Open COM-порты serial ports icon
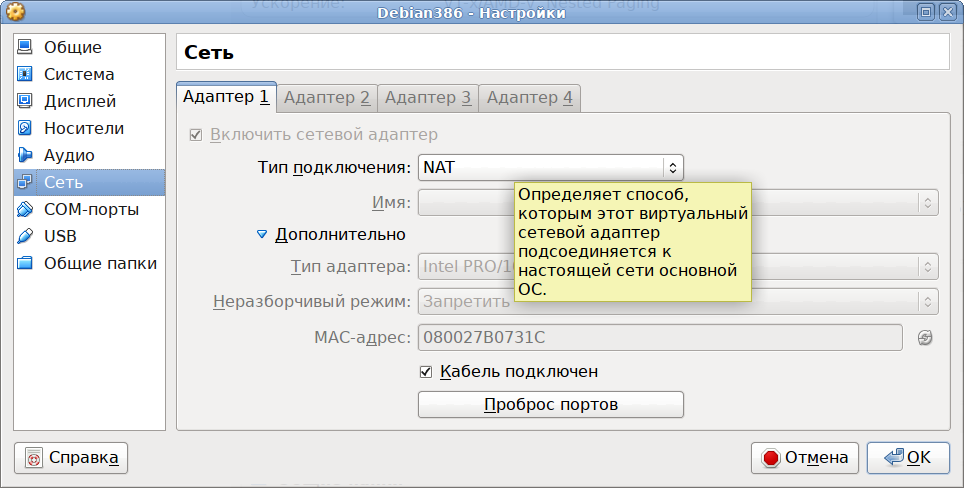This screenshot has width=964, height=488. 26,209
